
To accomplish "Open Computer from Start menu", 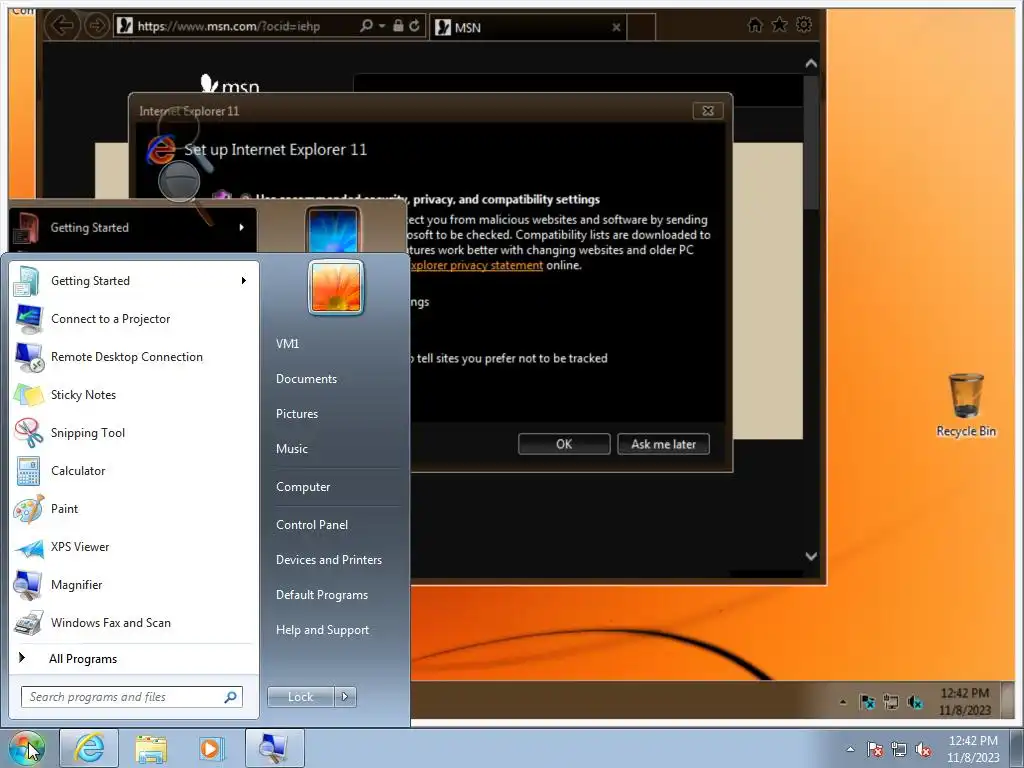I will coord(303,487).
